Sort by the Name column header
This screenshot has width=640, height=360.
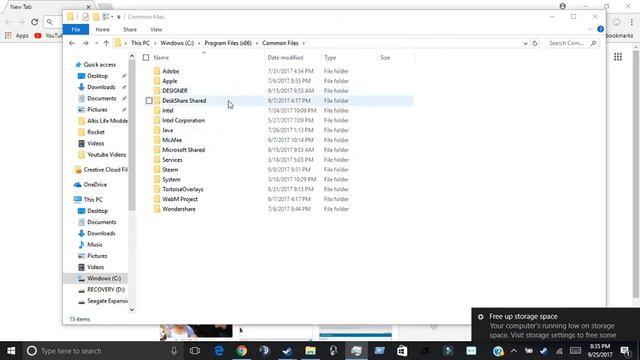click(161, 58)
